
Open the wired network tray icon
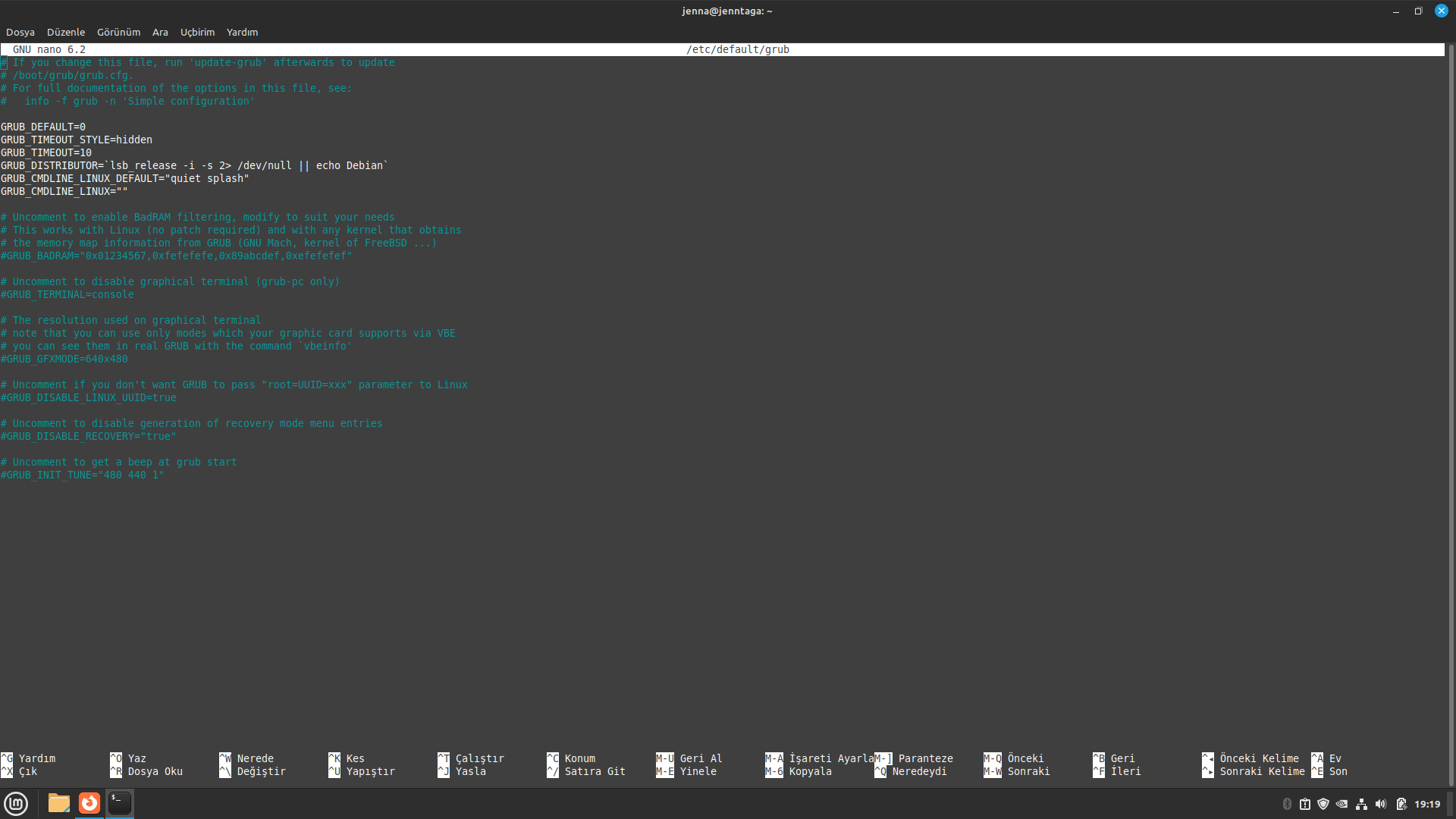pos(1362,804)
